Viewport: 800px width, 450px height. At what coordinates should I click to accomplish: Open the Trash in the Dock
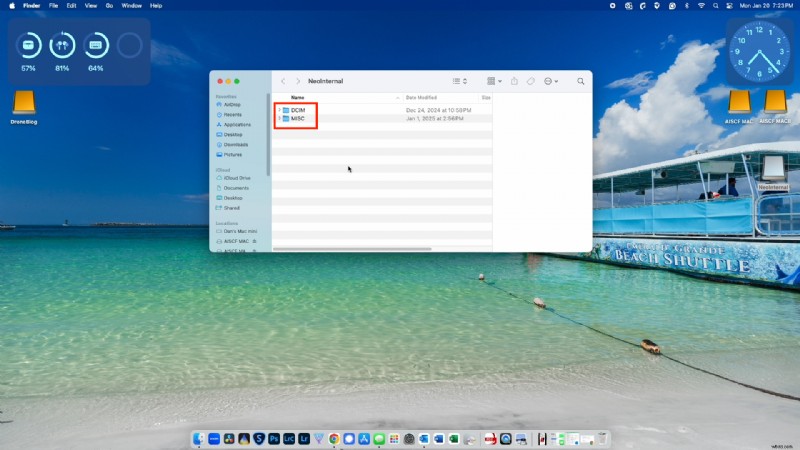(602, 439)
